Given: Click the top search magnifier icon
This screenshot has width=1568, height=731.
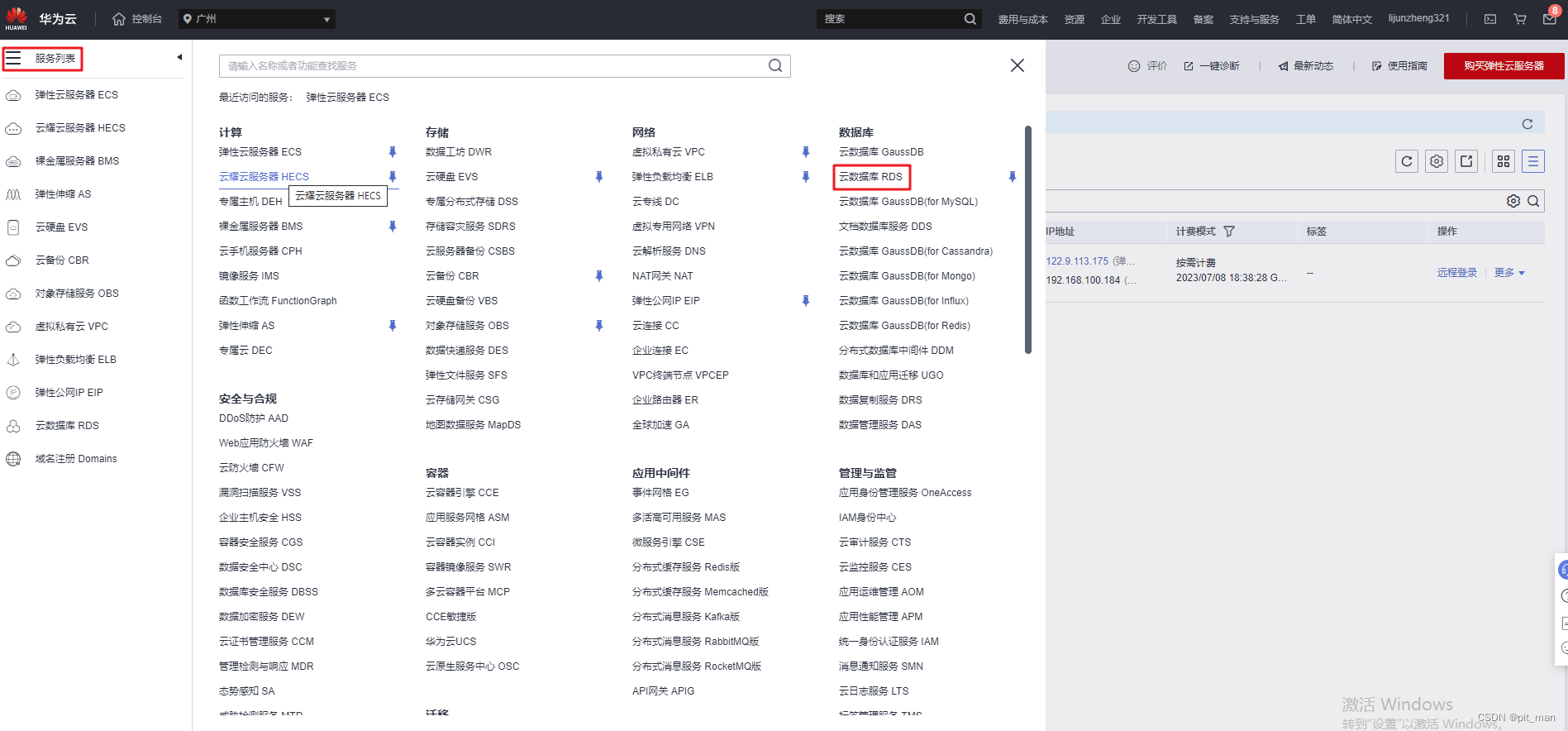Looking at the screenshot, I should 970,19.
